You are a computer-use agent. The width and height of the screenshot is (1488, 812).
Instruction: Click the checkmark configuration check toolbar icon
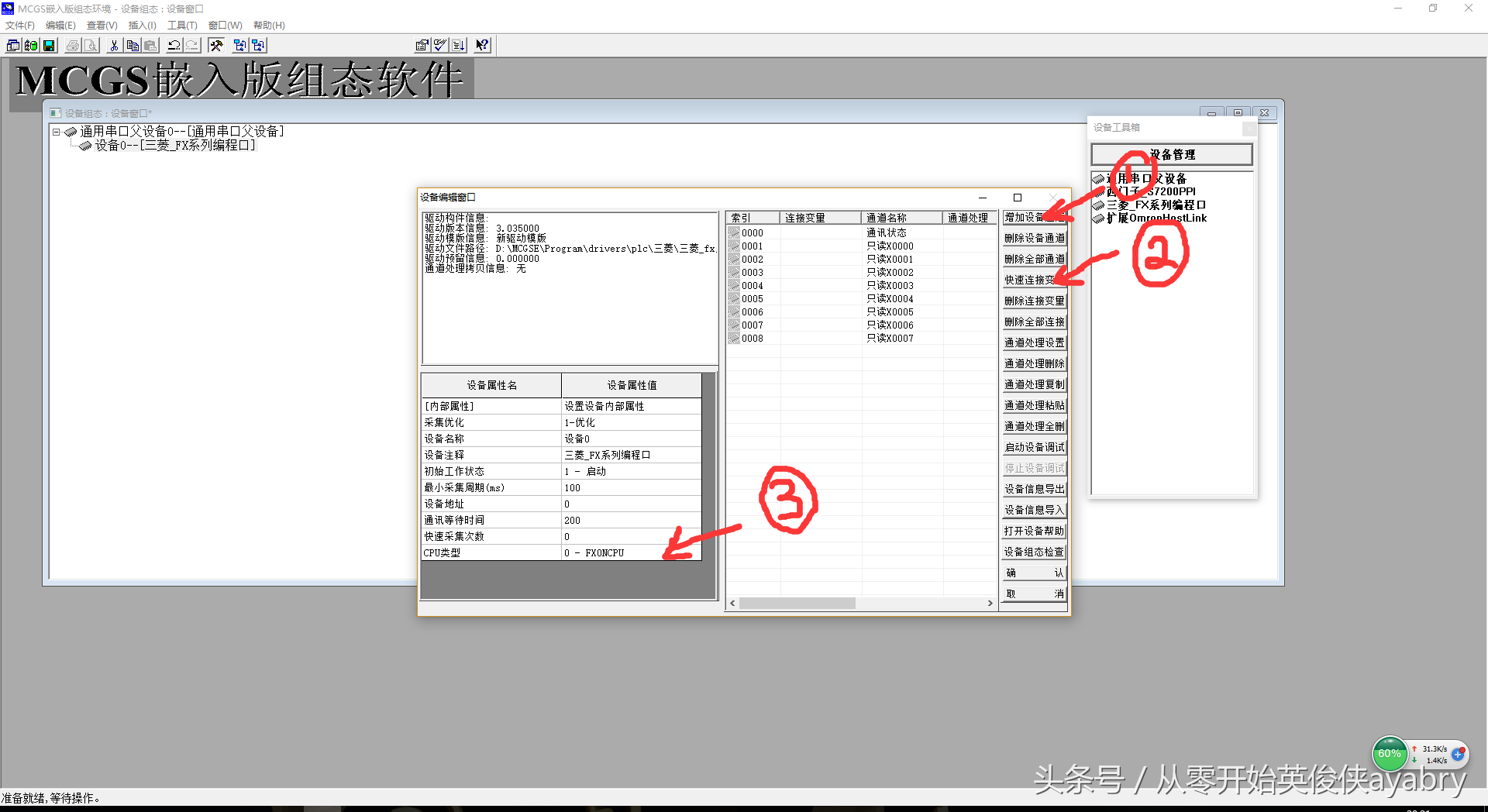(440, 46)
